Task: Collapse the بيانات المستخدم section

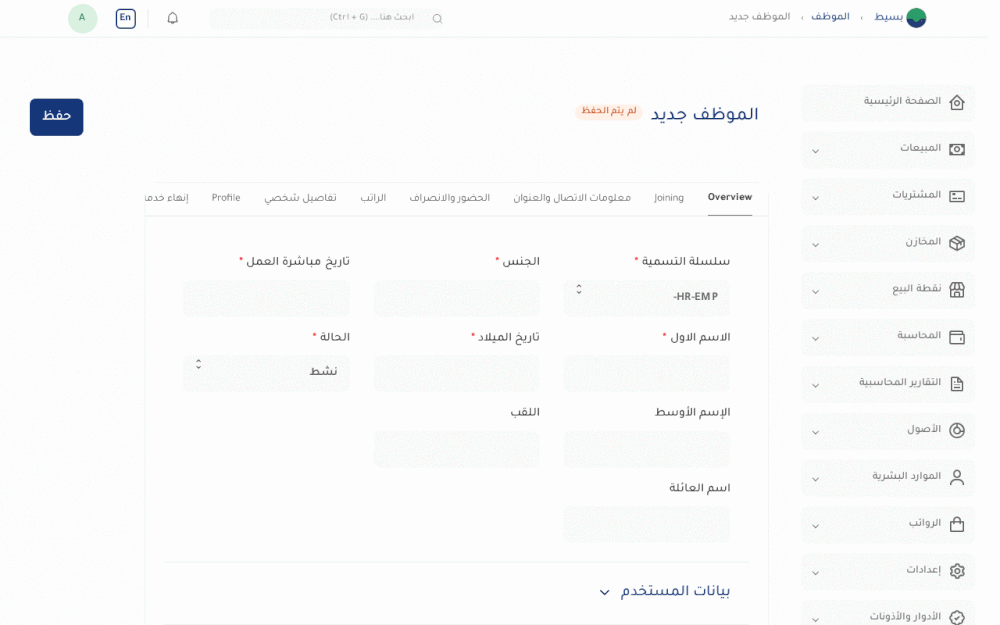Action: (604, 592)
